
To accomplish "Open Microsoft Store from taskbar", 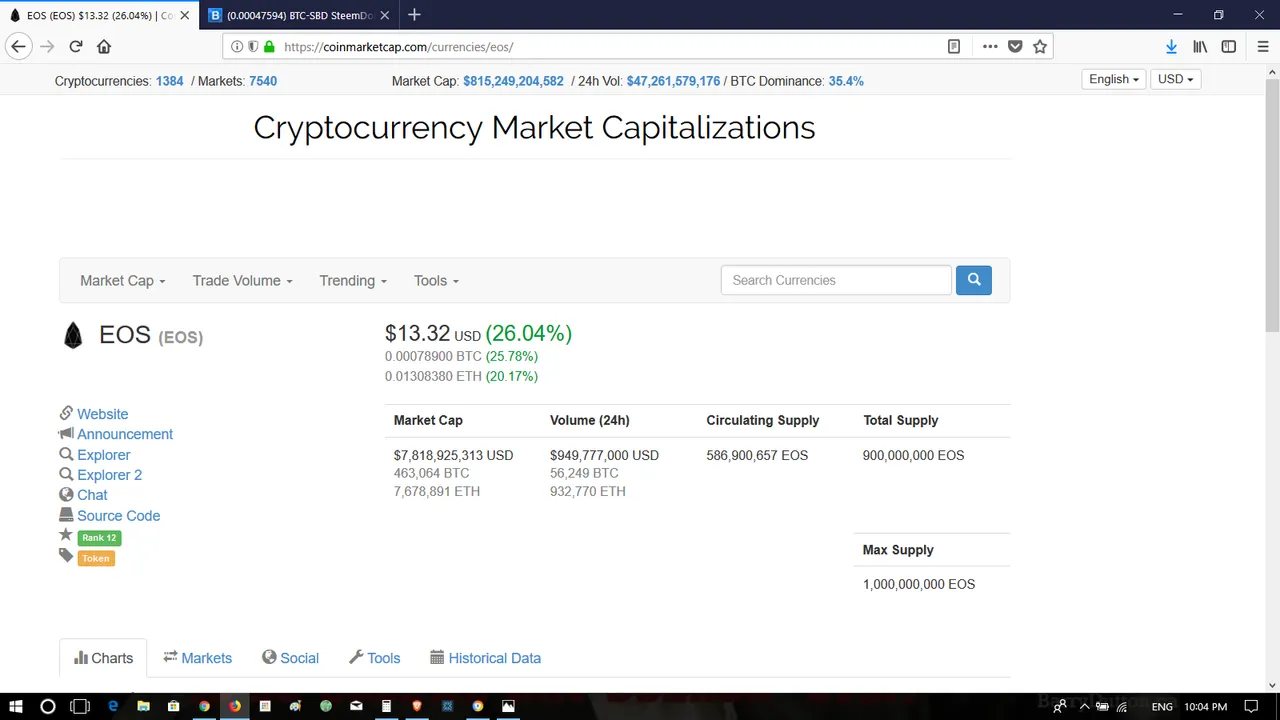I will 173,706.
